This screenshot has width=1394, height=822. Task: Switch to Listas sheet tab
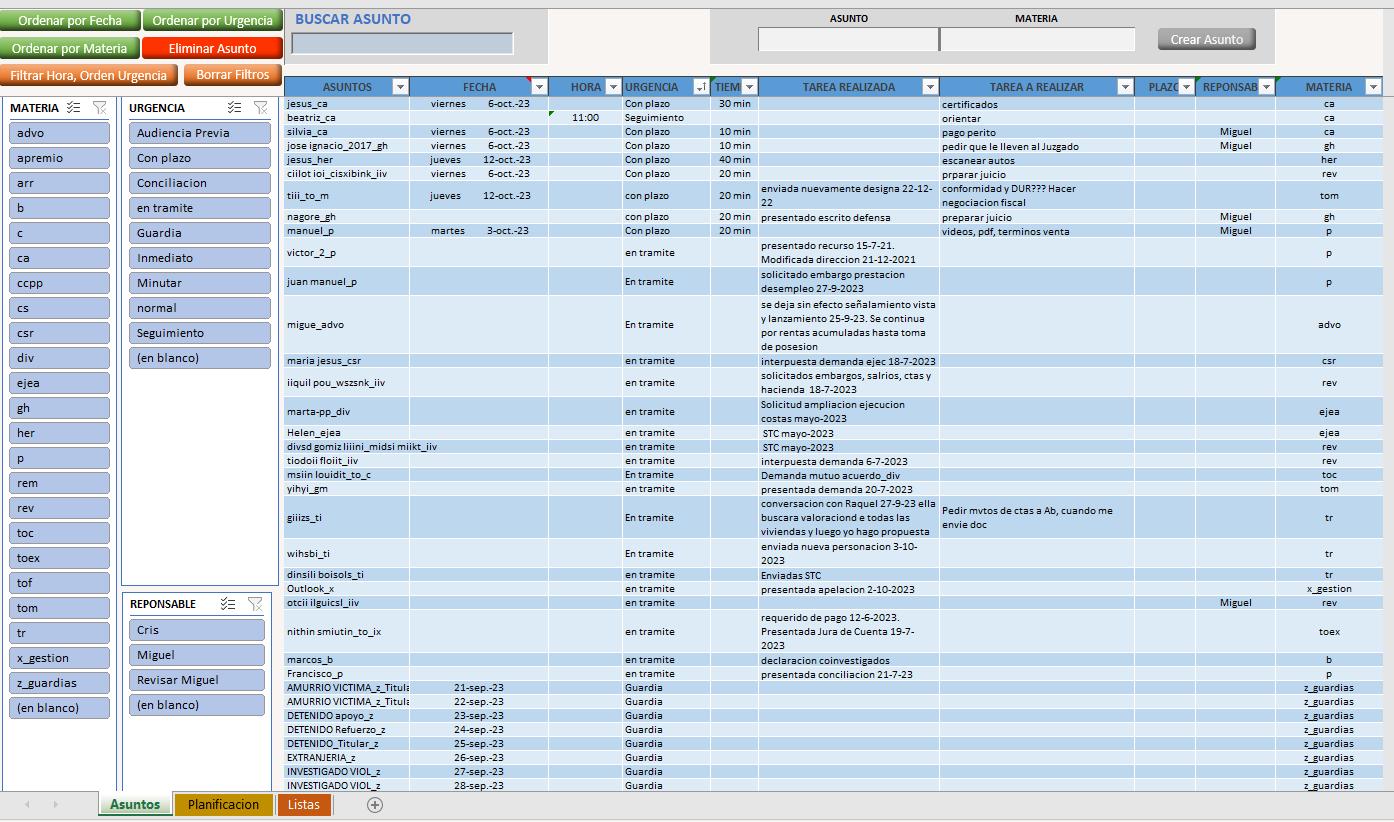click(304, 805)
